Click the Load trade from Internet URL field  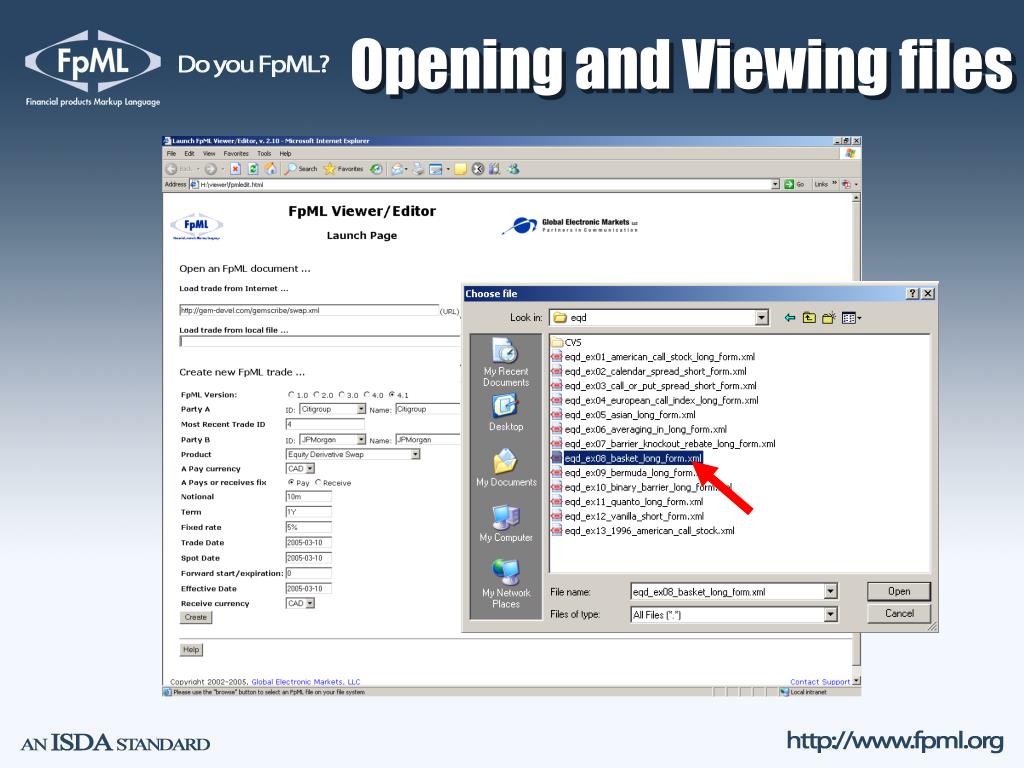point(309,310)
